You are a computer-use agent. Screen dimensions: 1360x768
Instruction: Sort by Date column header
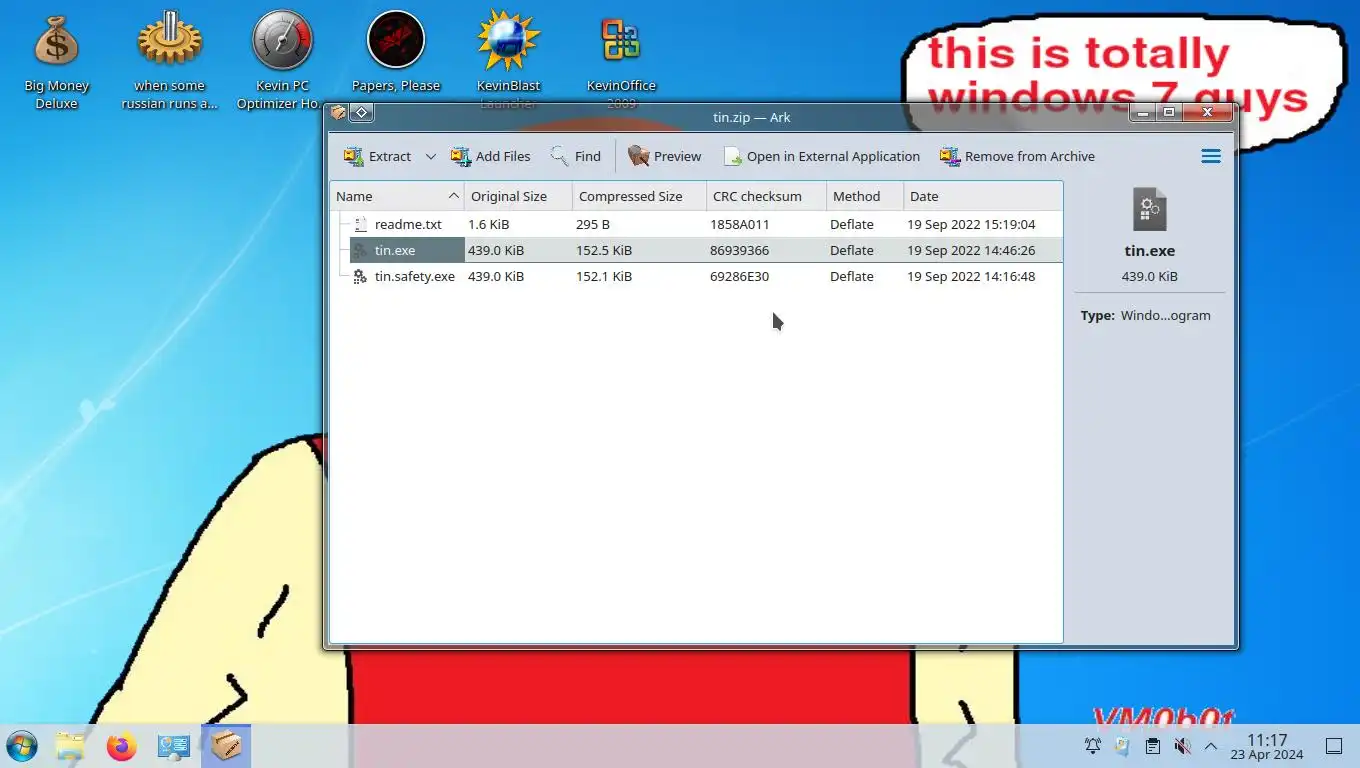click(x=982, y=196)
